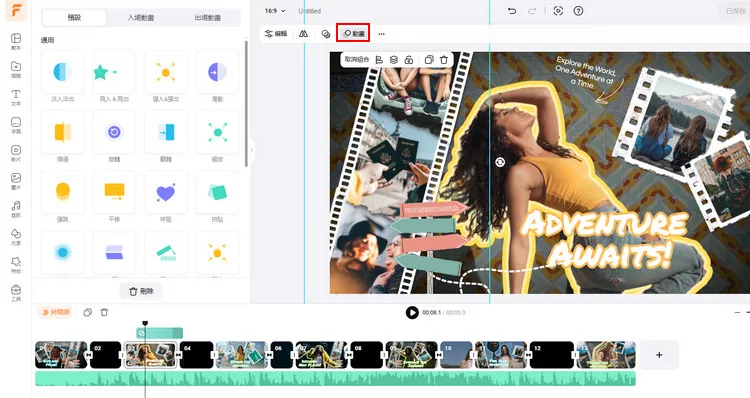Select the fade in/out half-circle animation preset
750x398 pixels.
pos(63,72)
